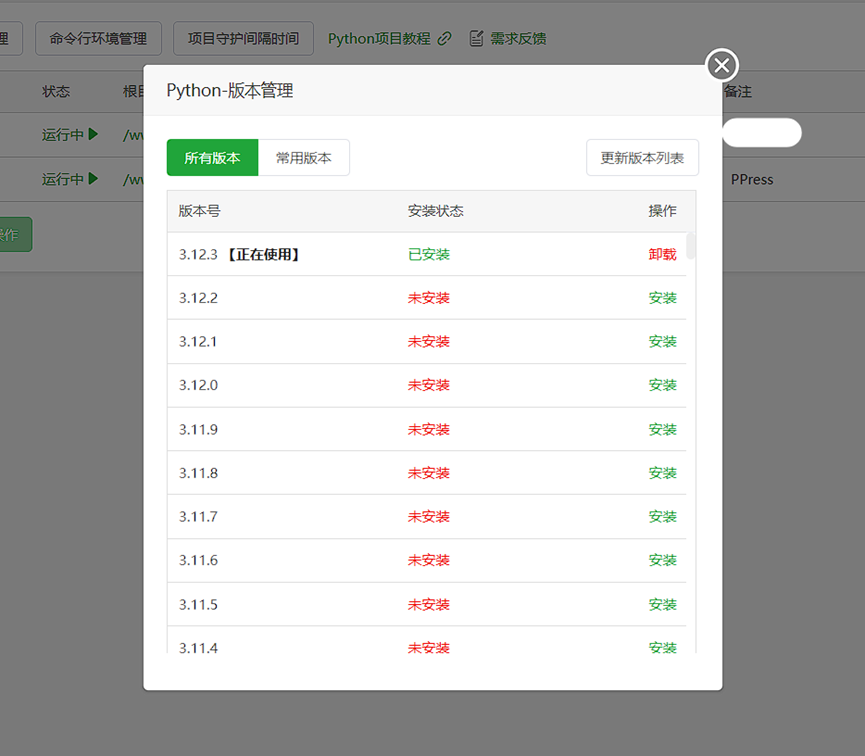865x756 pixels.
Task: Click PPress note in background table
Action: tap(752, 179)
